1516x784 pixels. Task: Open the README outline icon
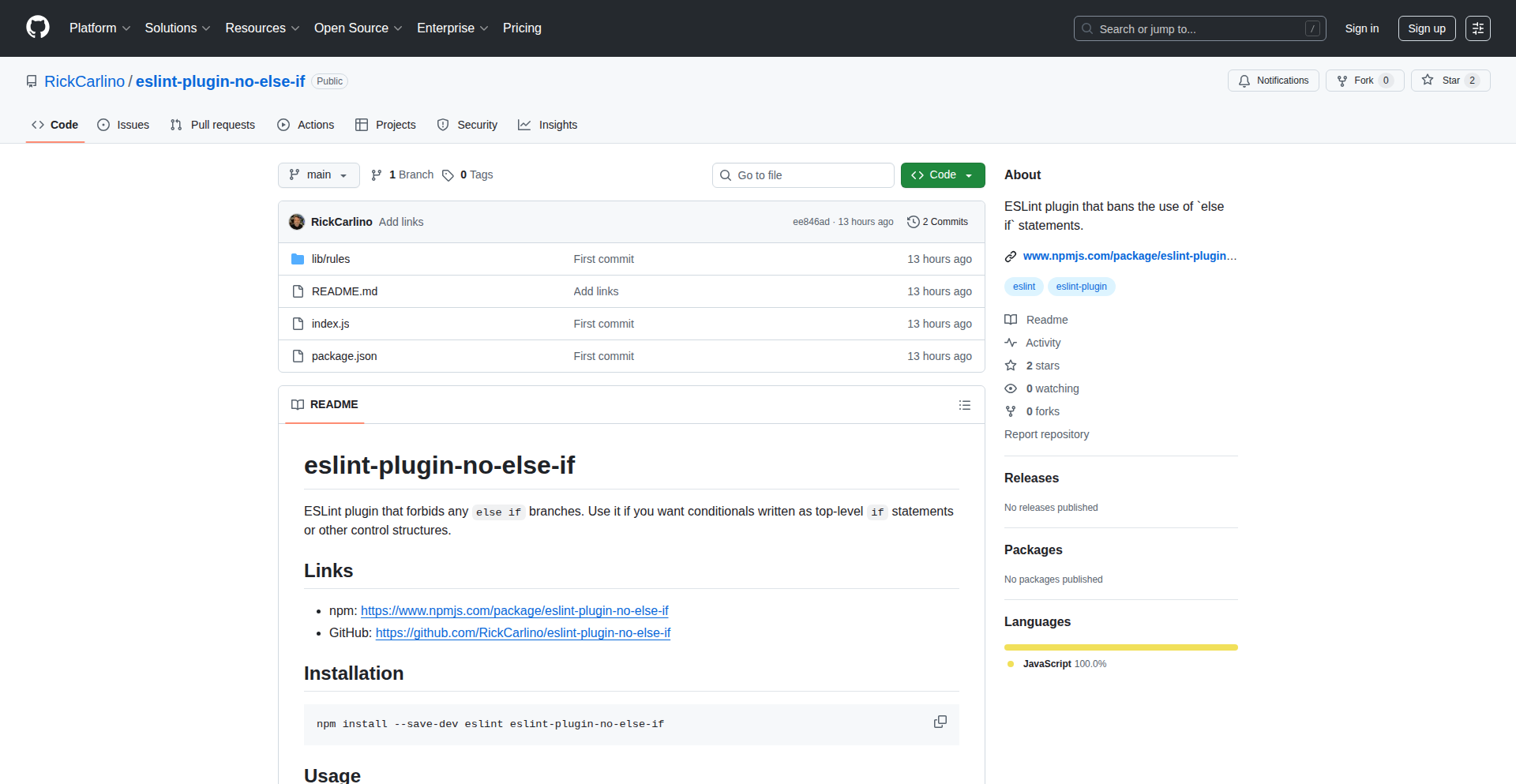[x=964, y=405]
